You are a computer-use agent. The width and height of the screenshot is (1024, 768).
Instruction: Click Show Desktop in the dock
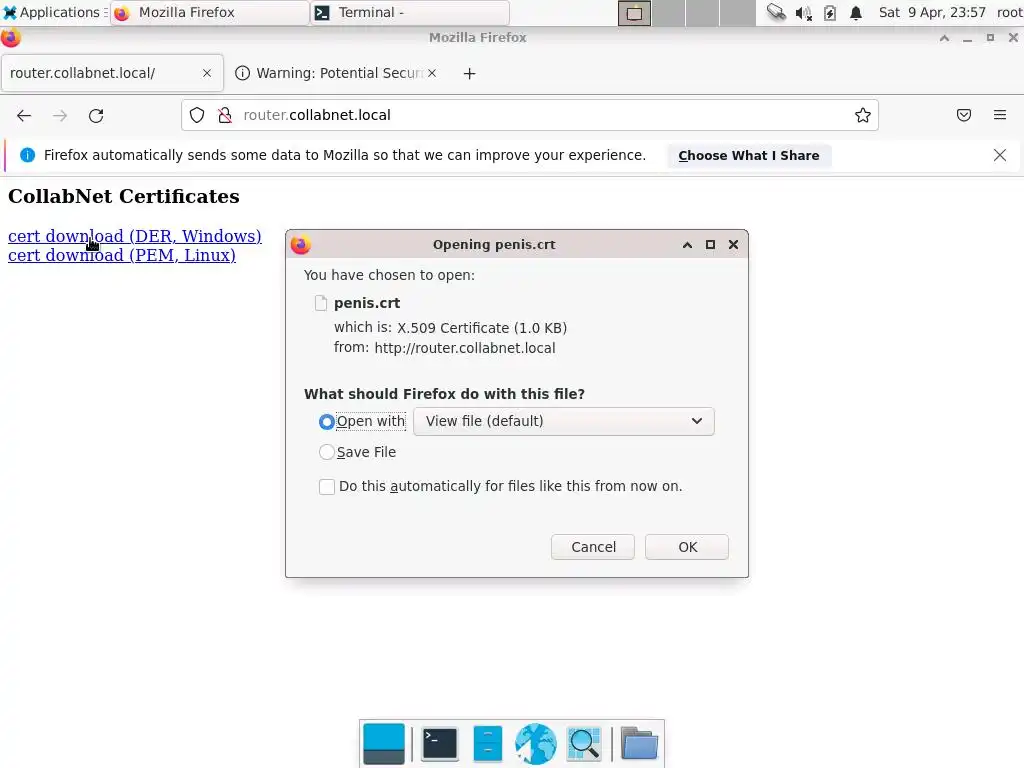point(384,744)
